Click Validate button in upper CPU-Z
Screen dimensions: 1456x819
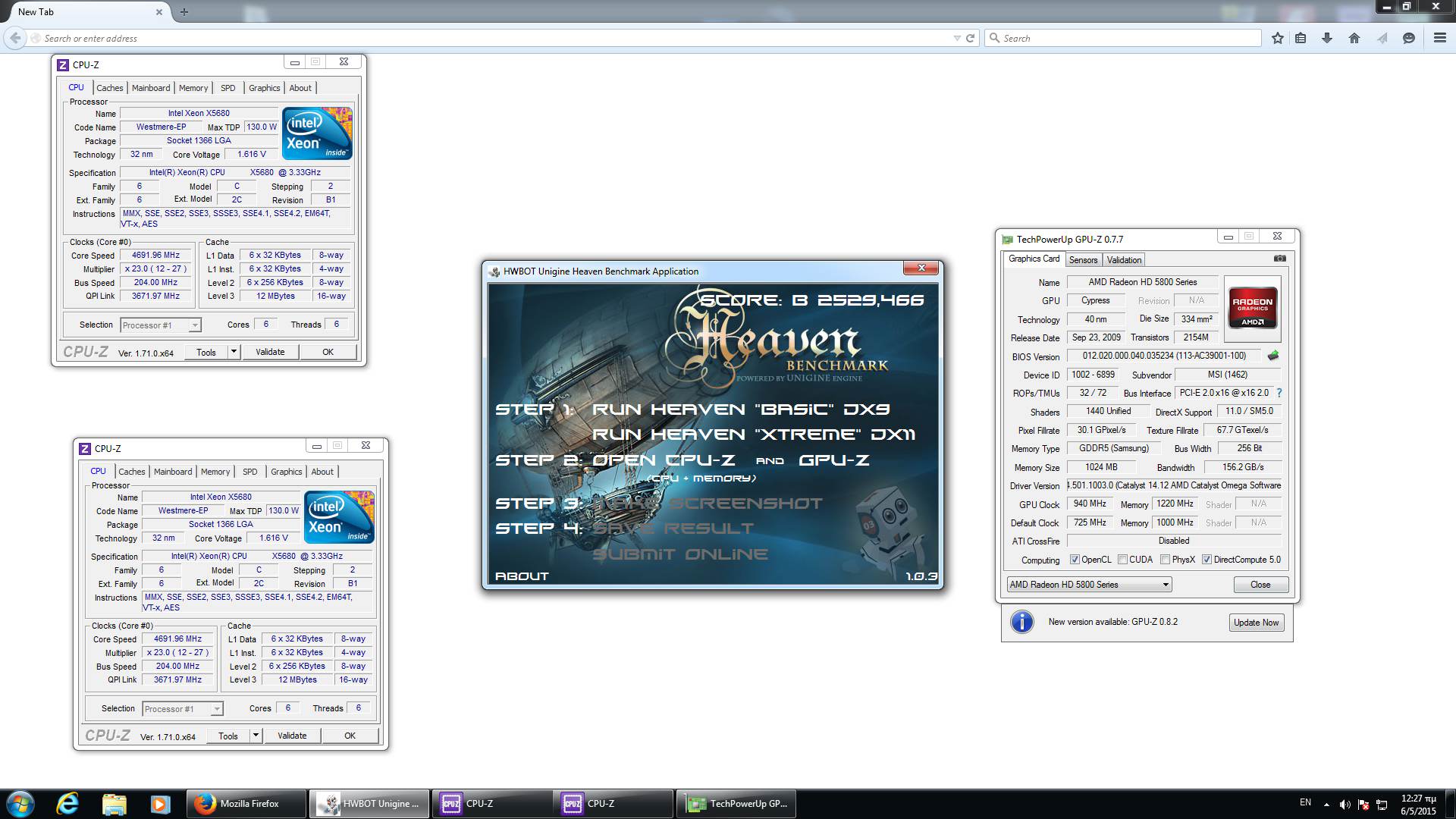coord(270,352)
